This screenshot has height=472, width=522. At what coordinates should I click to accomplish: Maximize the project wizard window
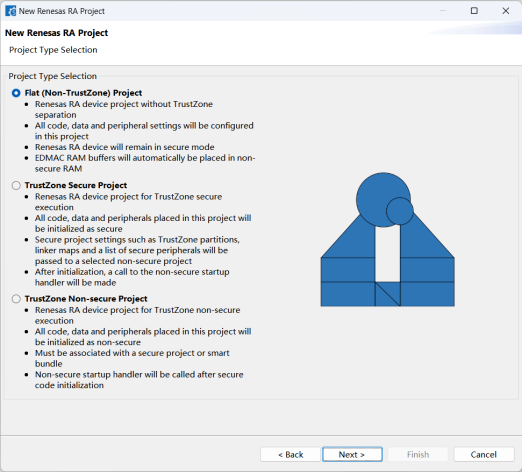pyautogui.click(x=474, y=11)
